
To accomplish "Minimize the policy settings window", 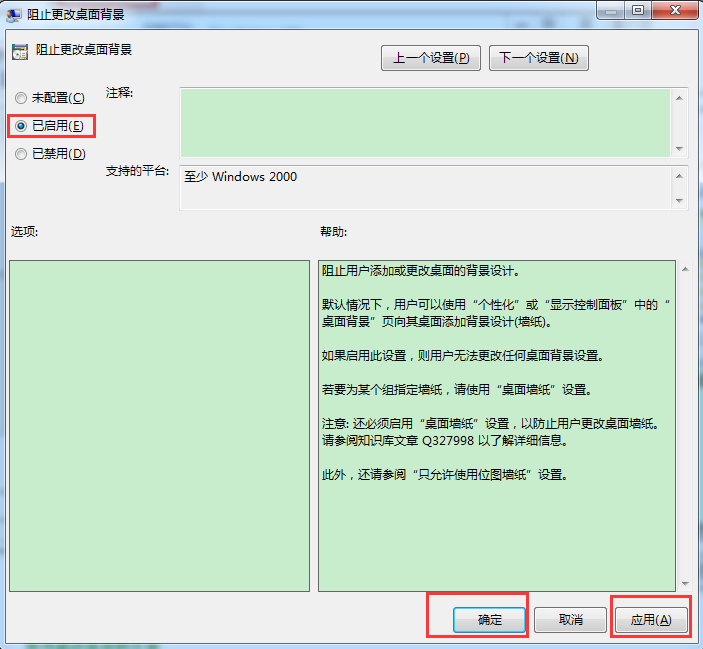I will (611, 10).
